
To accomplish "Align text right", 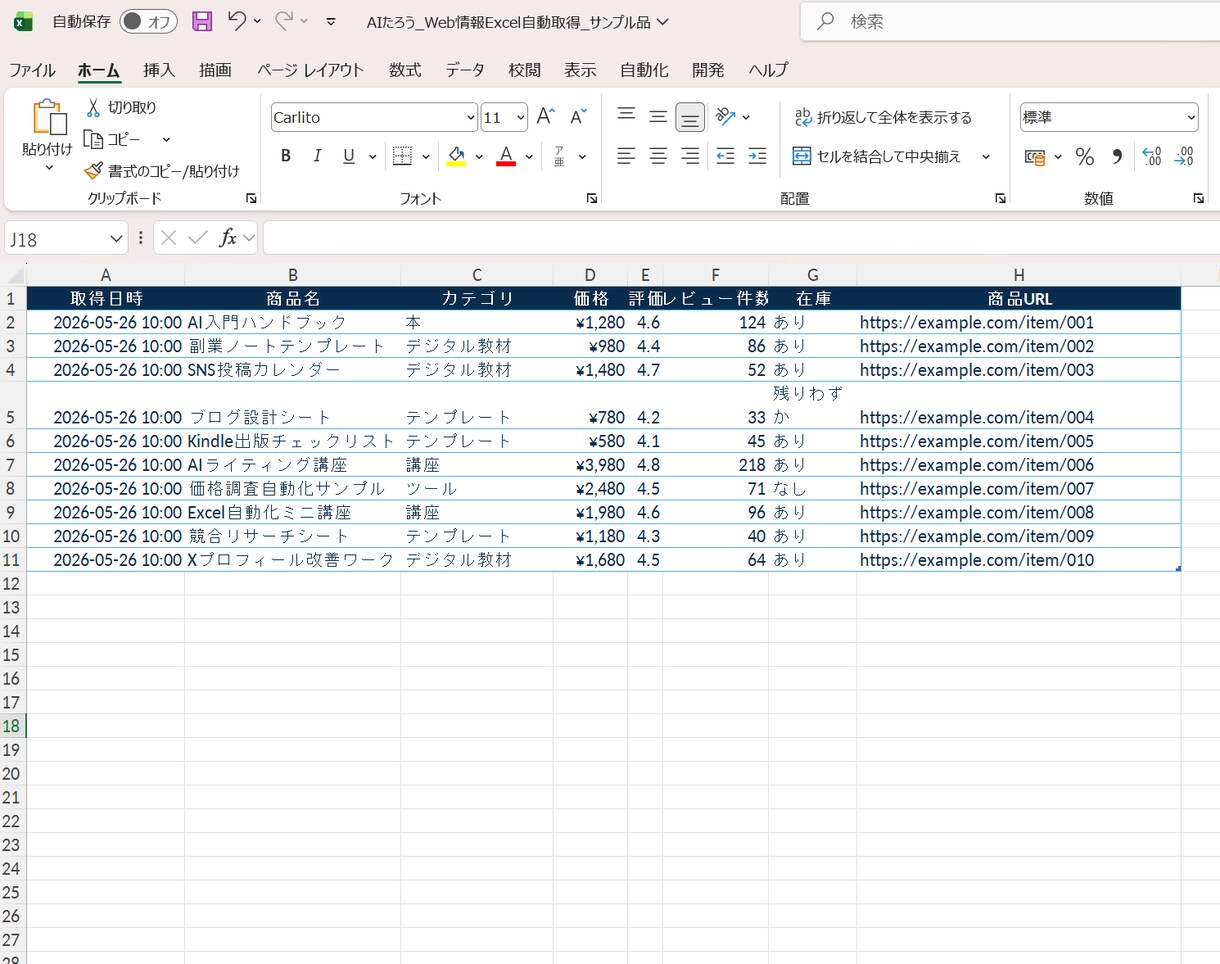I will (690, 156).
